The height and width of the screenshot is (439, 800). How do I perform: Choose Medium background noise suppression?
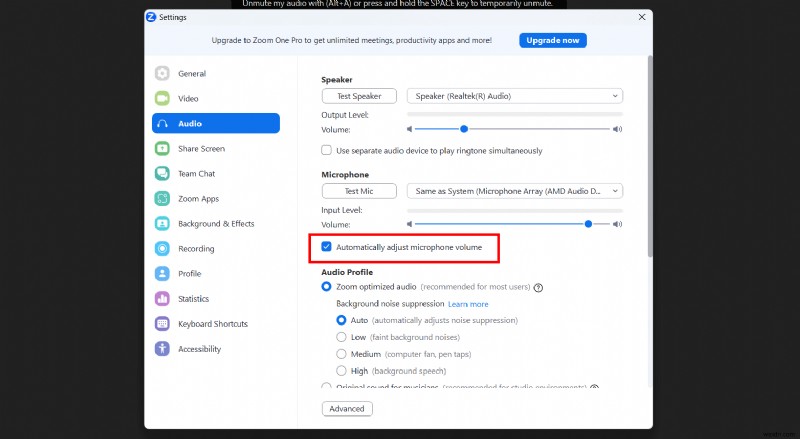[341, 354]
